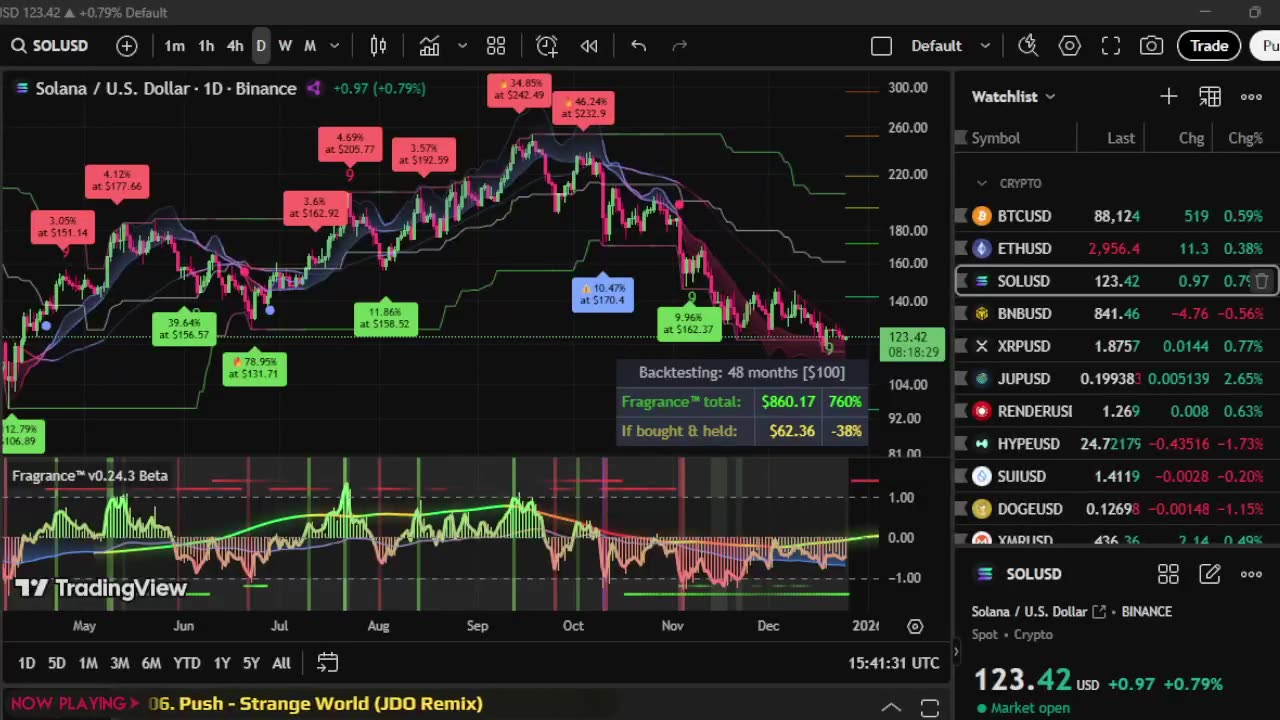Open watchlist advanced table view icon
1280x720 pixels.
coord(1210,97)
